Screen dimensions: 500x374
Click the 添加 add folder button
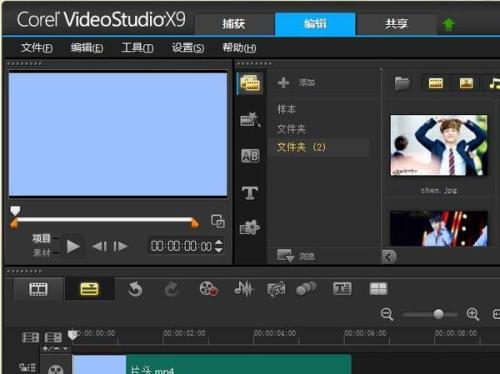pos(296,82)
